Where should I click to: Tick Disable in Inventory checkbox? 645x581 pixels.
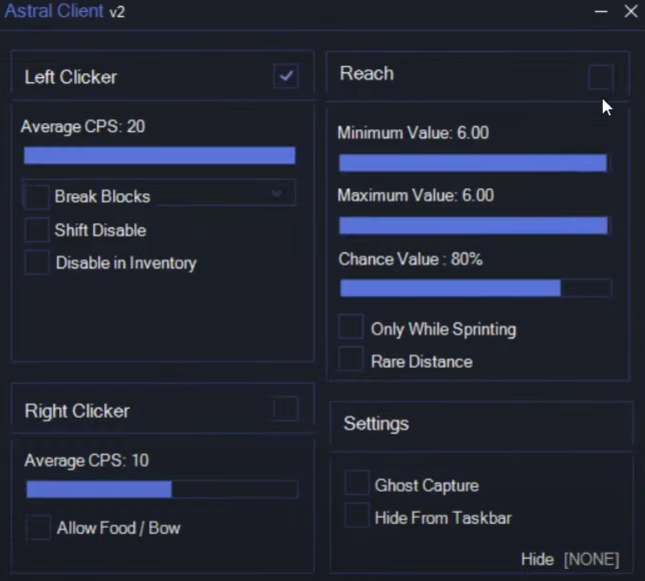tap(38, 263)
